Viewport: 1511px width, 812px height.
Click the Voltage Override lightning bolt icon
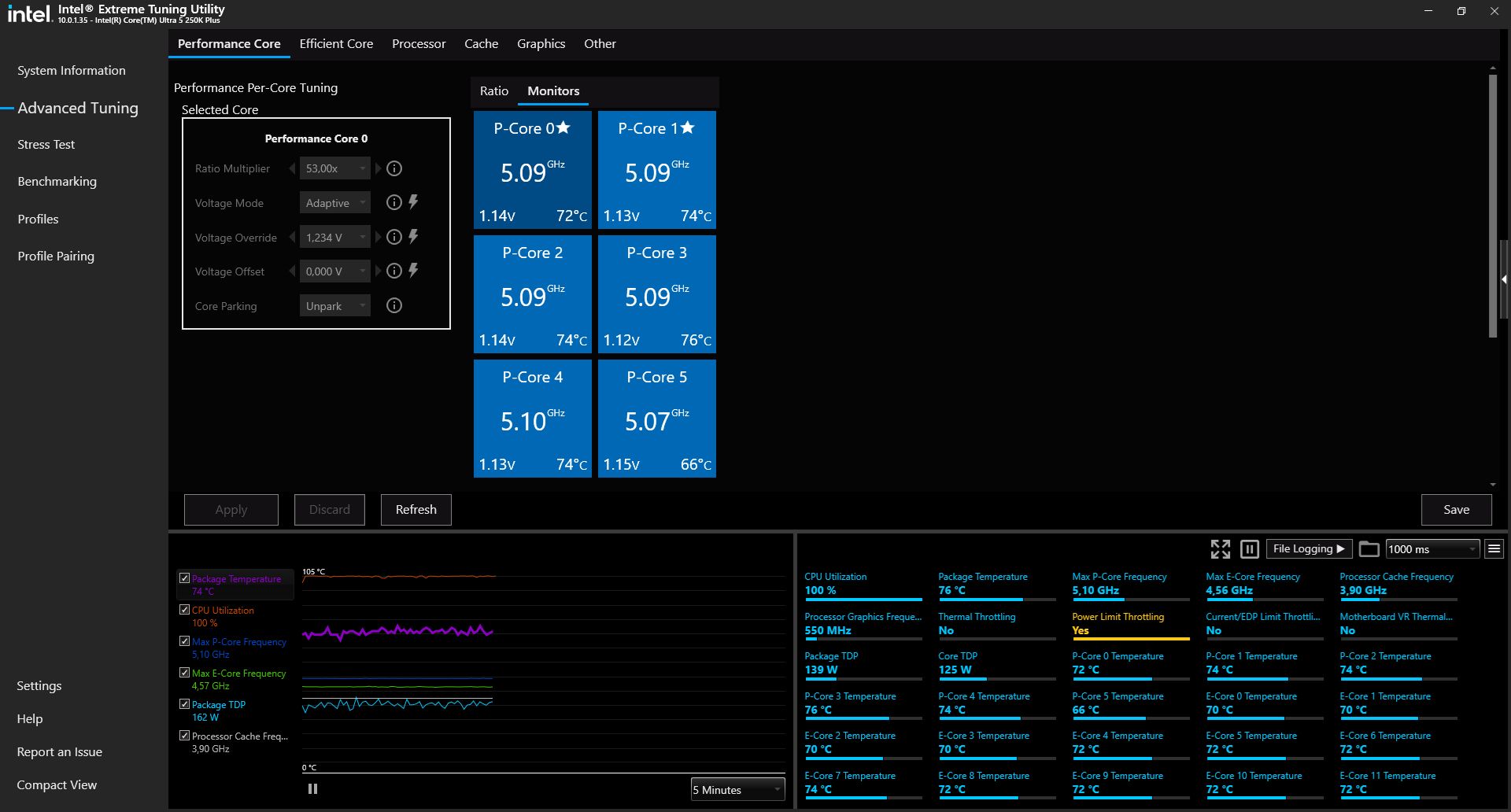coord(413,236)
